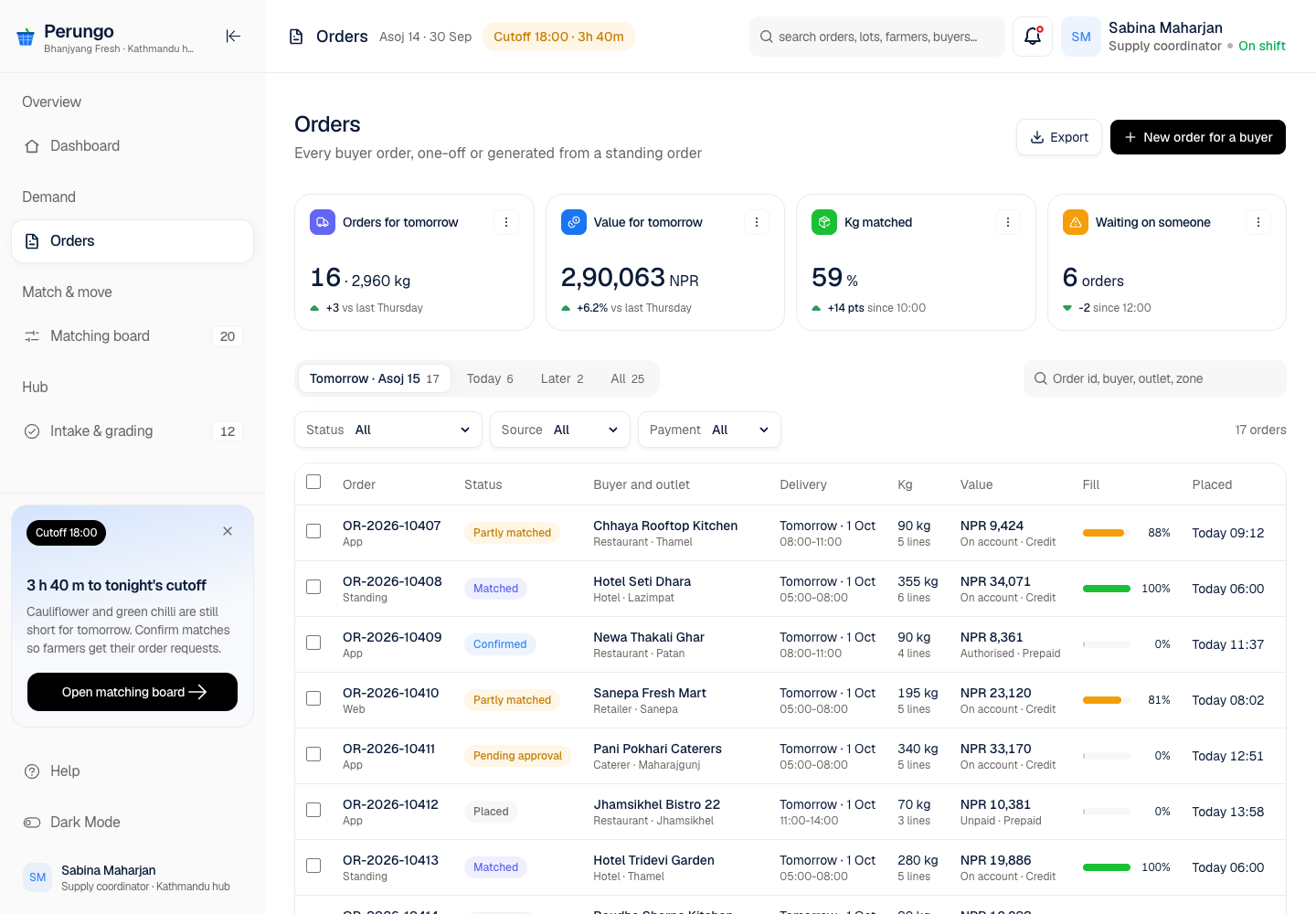This screenshot has height=914, width=1316.
Task: Toggle Dark Mode in the sidebar
Action: point(133,823)
